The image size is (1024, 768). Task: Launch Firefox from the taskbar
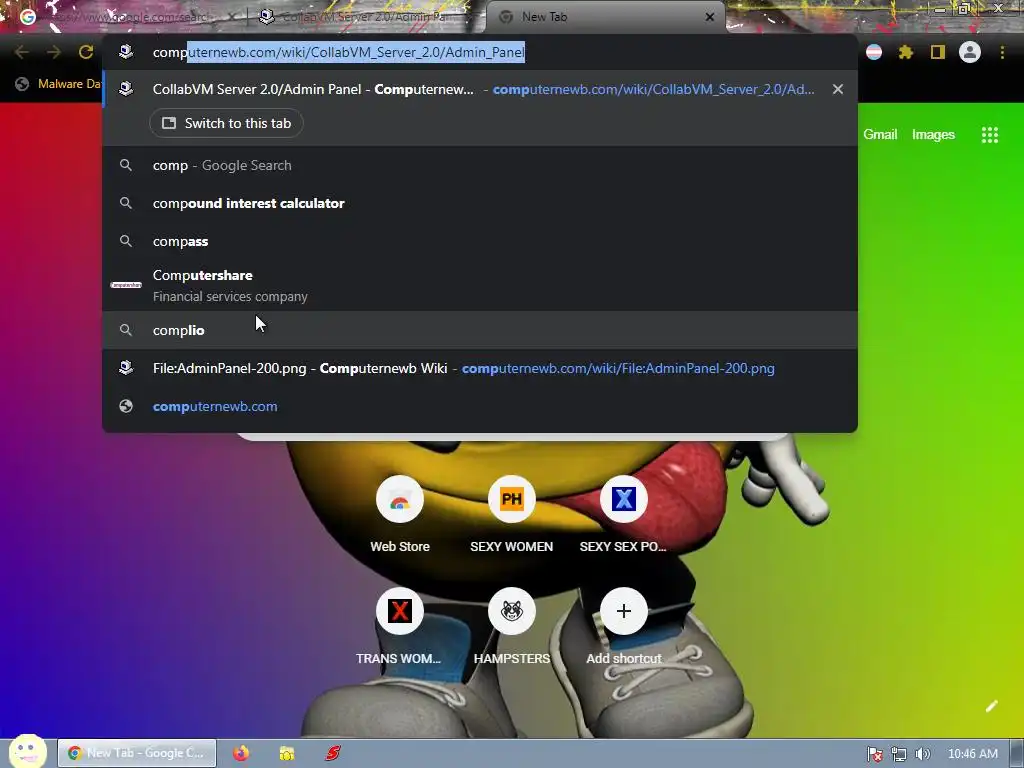coord(241,753)
